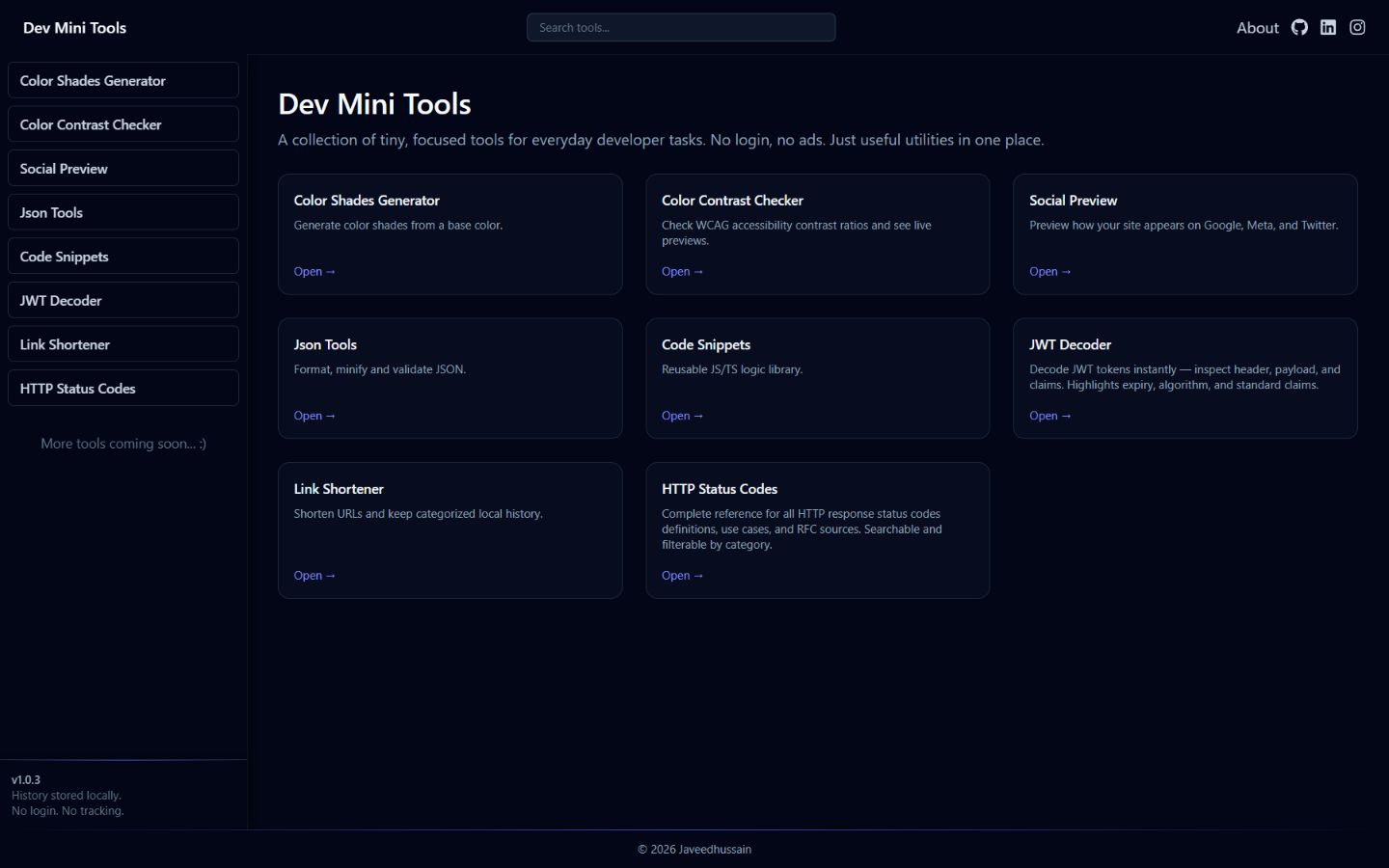Select Json Tools in sidebar
1389x868 pixels.
123,212
